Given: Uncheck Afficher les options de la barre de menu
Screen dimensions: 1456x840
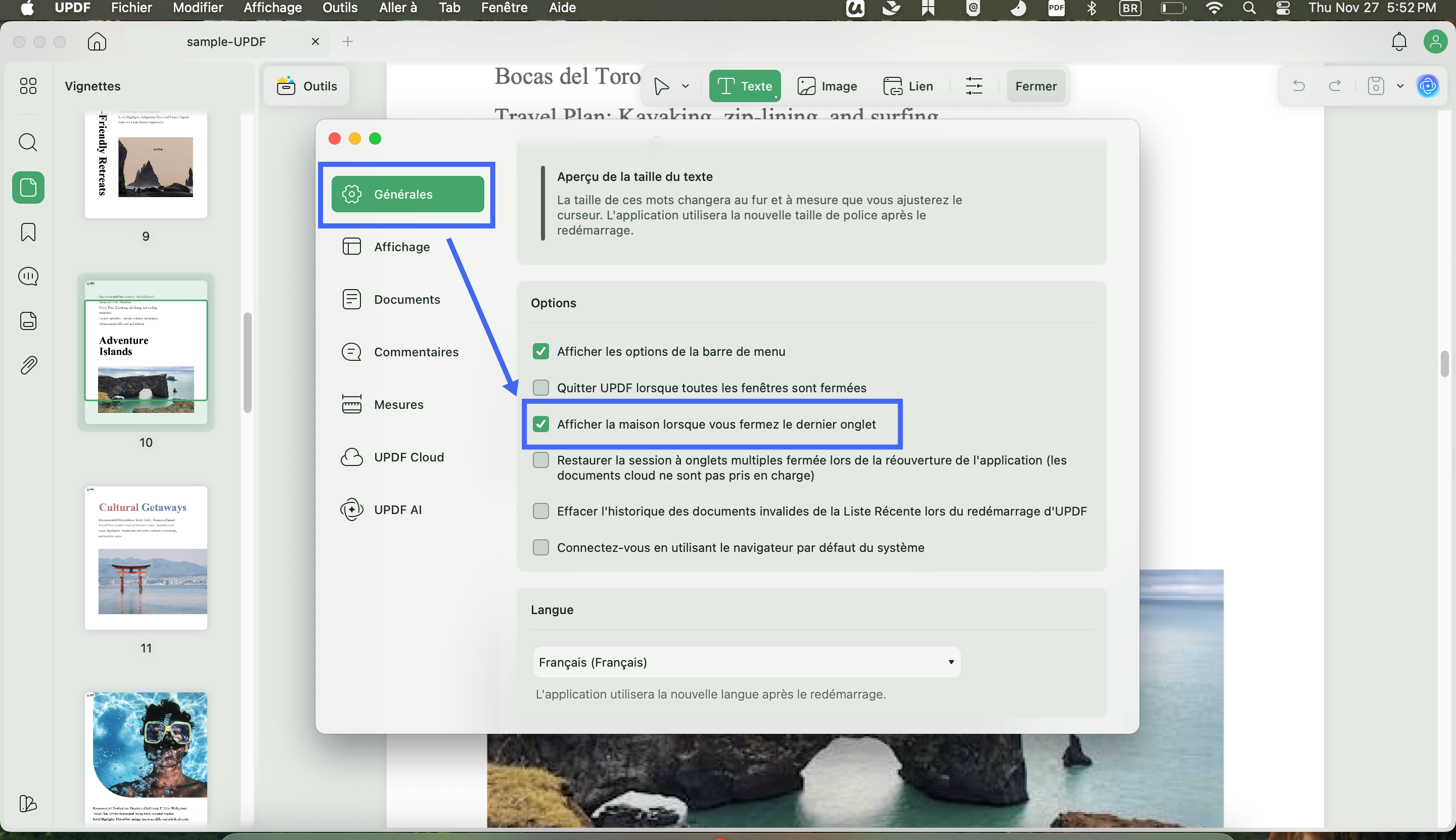Looking at the screenshot, I should [x=541, y=351].
